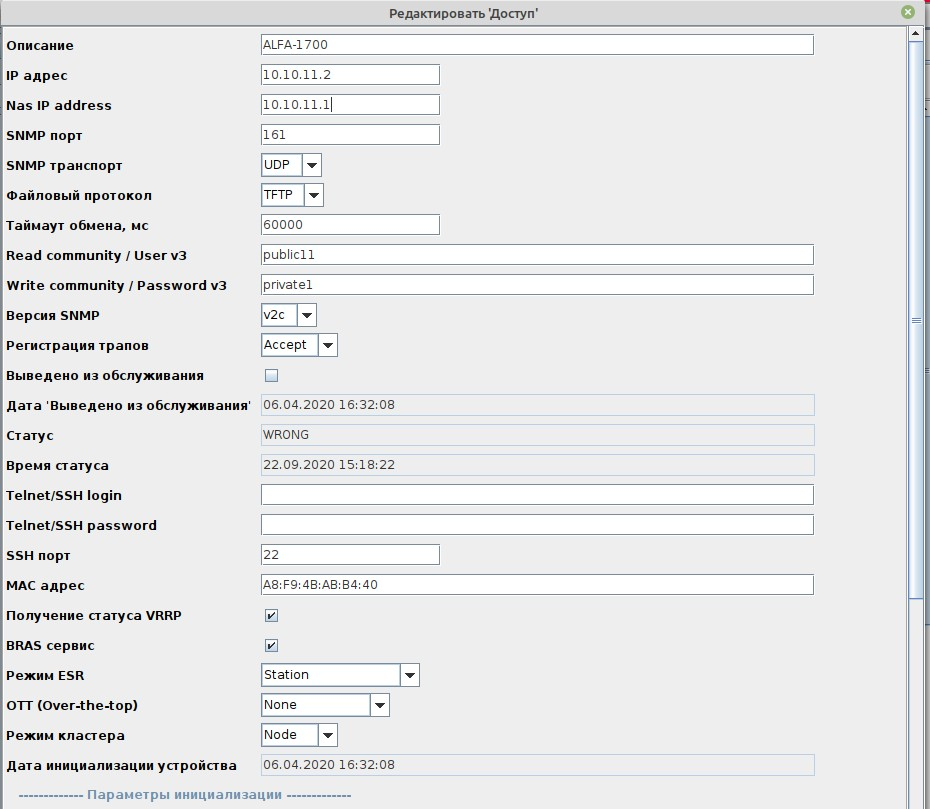Uncheck 'Получение статуса VRRP' checkbox
Image resolution: width=930 pixels, height=809 pixels.
[x=270, y=616]
